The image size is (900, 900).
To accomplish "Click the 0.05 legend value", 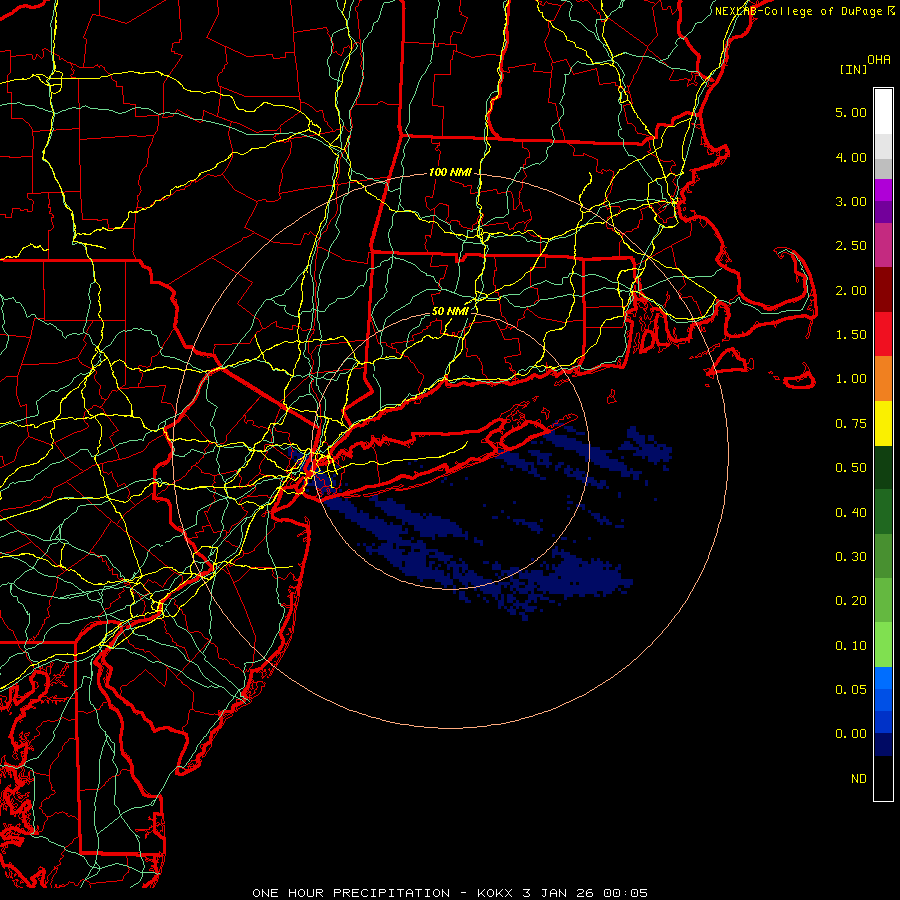I will (x=851, y=689).
